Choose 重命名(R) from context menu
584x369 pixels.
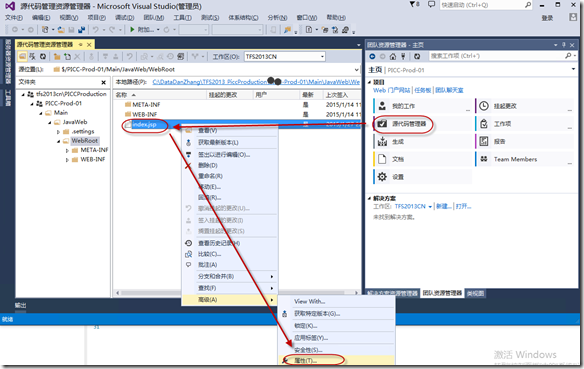[x=229, y=176]
